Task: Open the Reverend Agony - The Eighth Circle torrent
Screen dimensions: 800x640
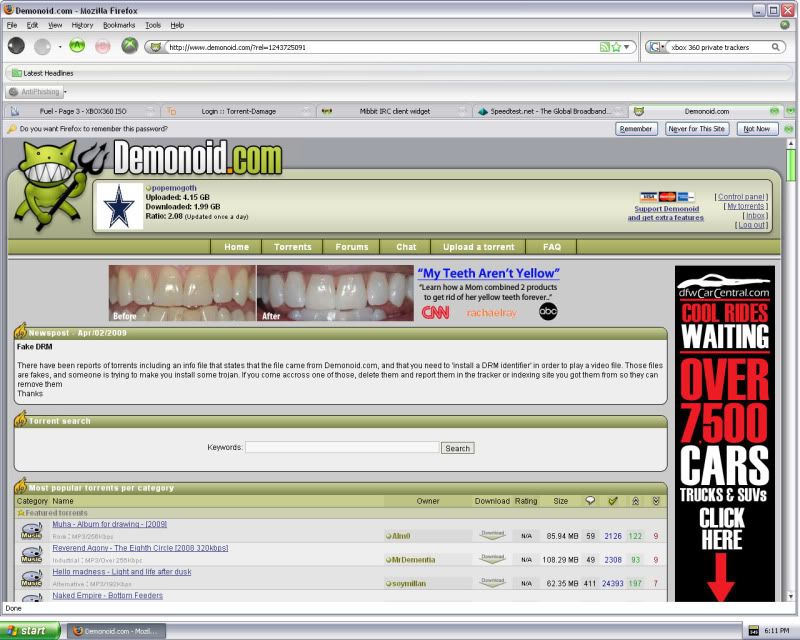Action: click(x=140, y=548)
